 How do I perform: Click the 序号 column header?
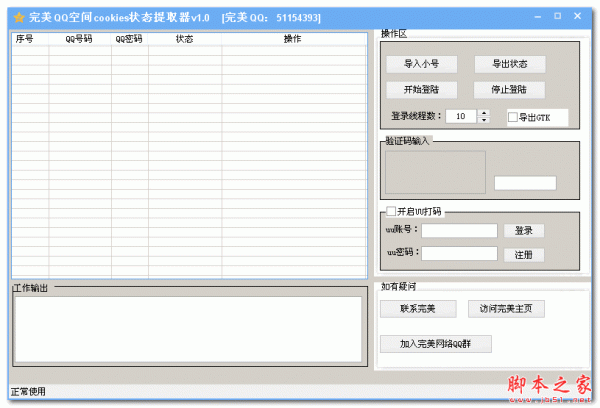coord(30,39)
